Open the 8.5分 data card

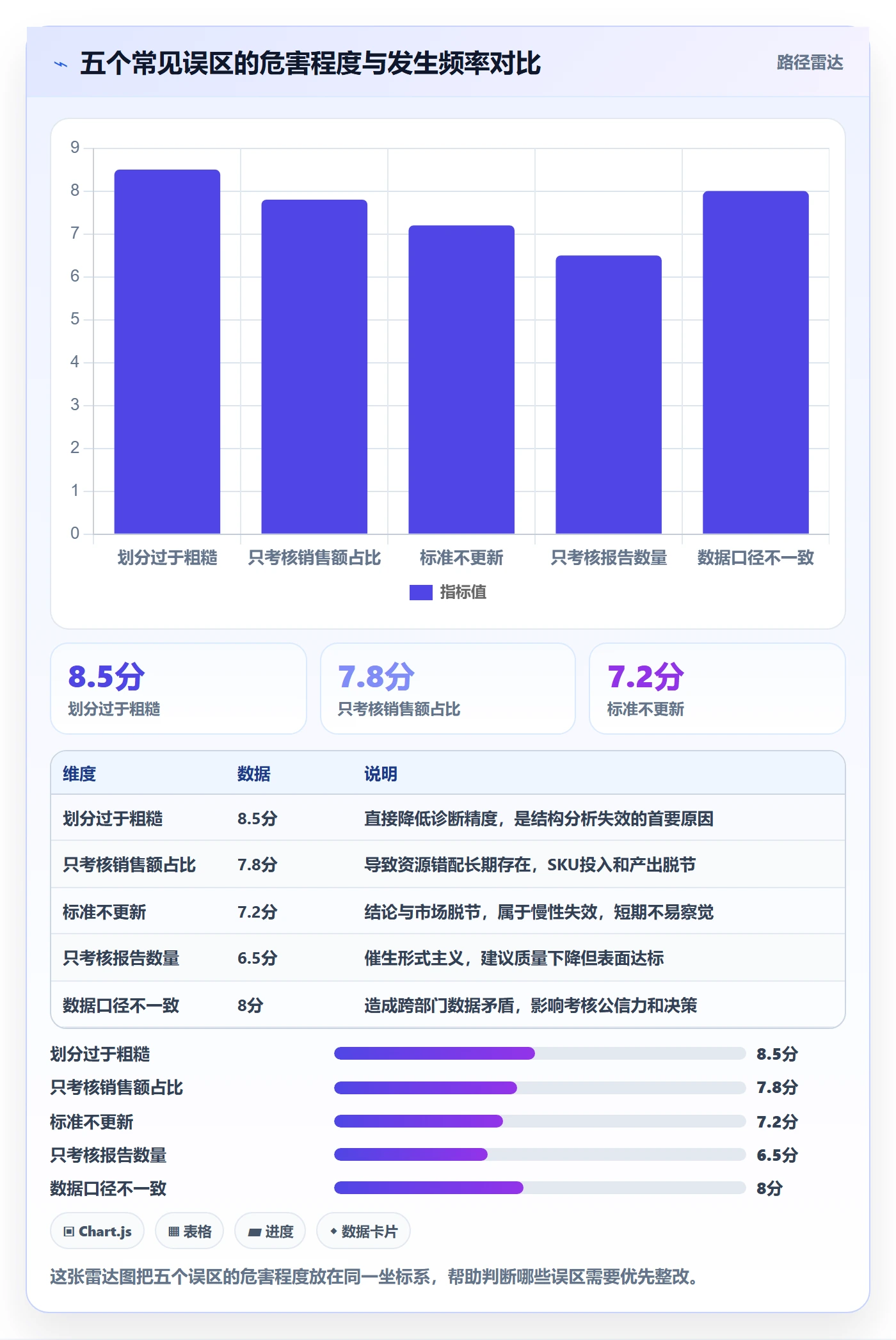point(179,689)
